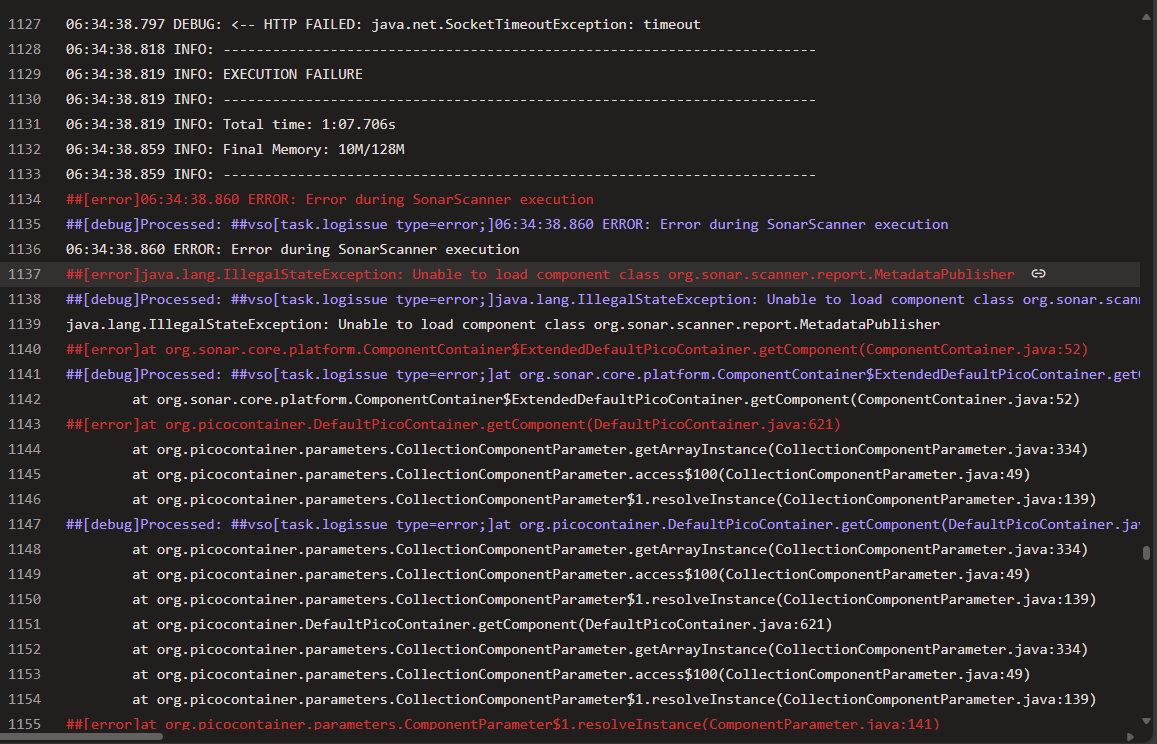Select line number 1129
This screenshot has width=1157, height=744.
tap(24, 74)
